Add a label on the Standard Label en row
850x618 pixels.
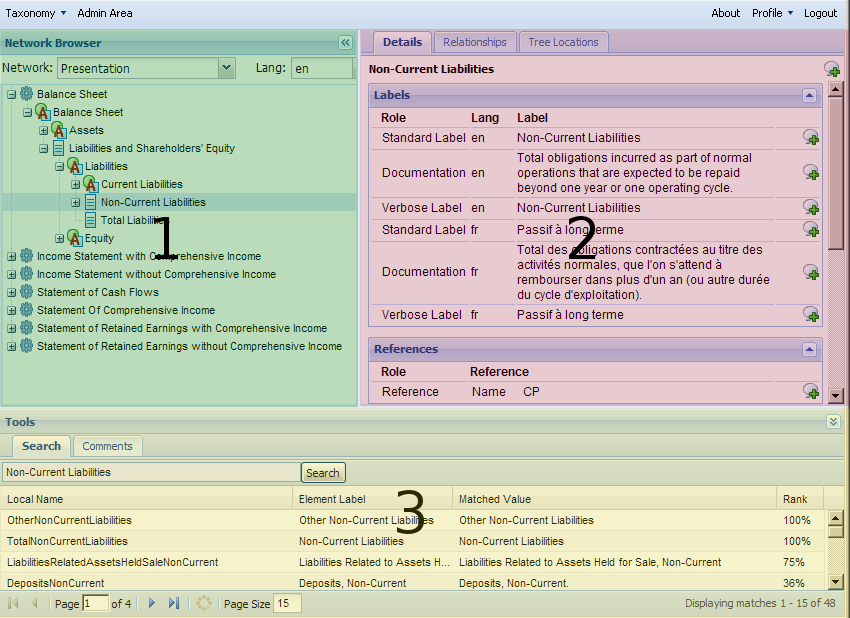tap(810, 138)
